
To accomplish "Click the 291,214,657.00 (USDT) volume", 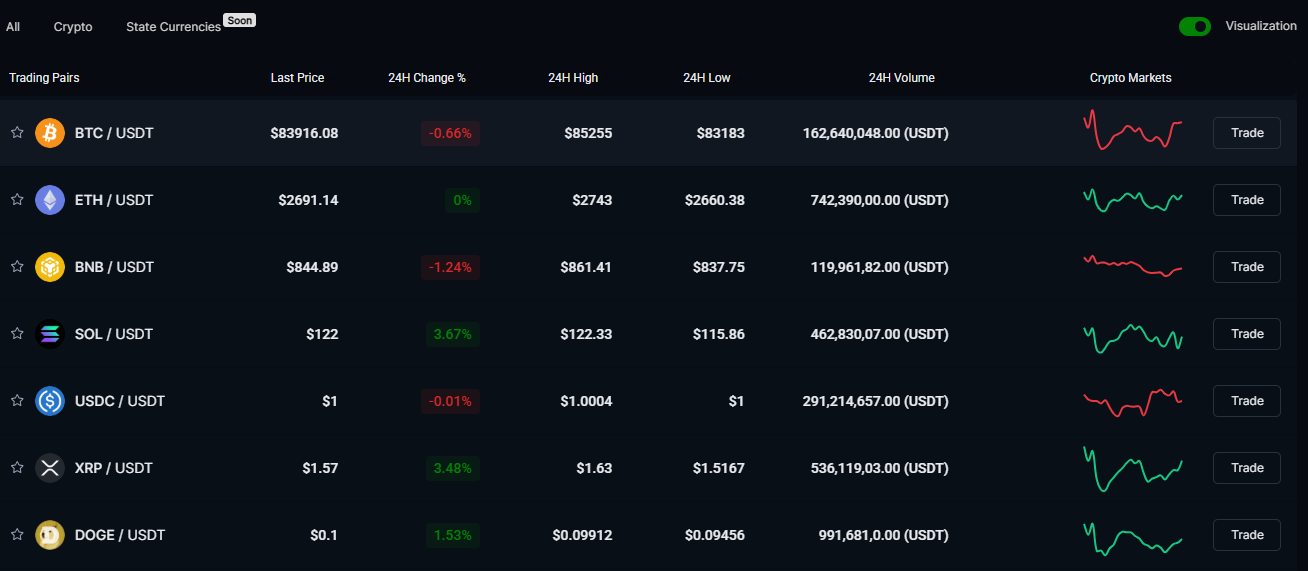I will click(x=876, y=401).
